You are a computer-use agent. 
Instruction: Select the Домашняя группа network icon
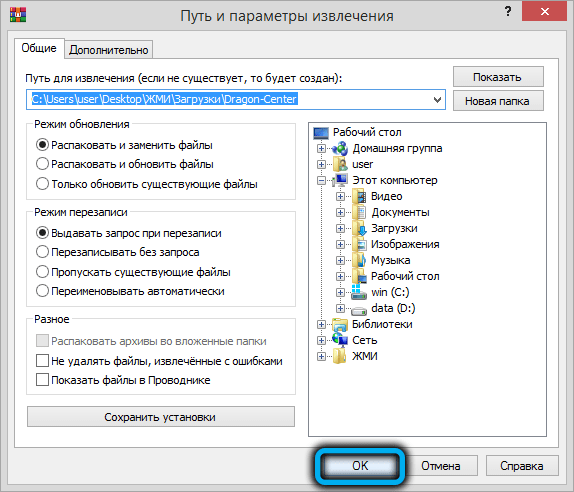pos(340,149)
